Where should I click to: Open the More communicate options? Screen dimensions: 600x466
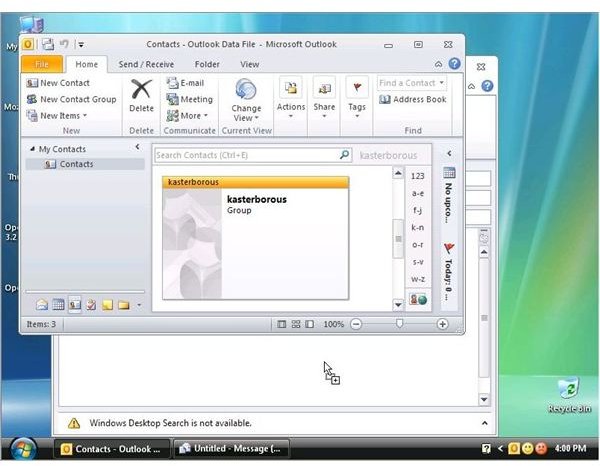[x=188, y=116]
